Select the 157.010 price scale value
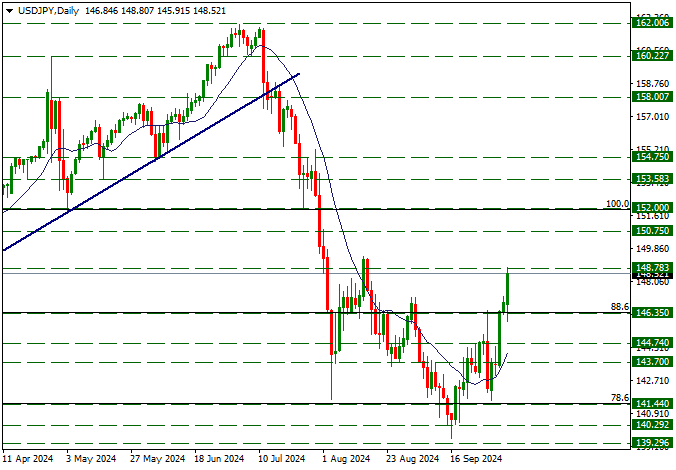Image resolution: width=676 pixels, height=470 pixels. [x=653, y=116]
